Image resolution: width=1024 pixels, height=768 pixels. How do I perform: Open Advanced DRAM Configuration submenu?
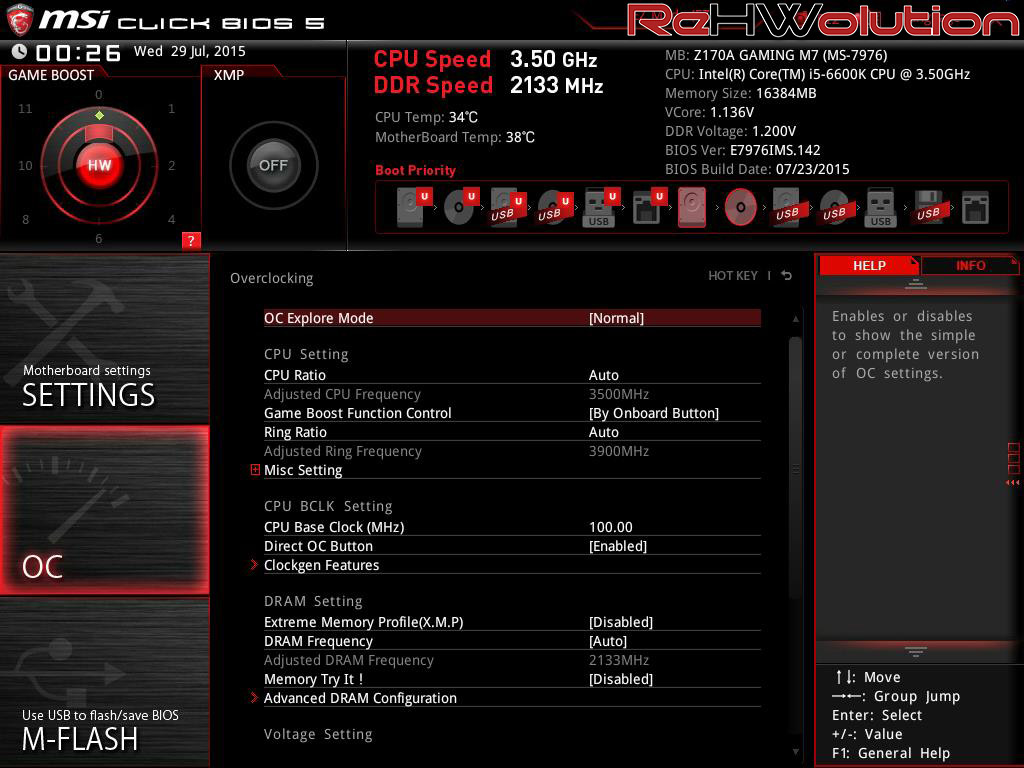pyautogui.click(x=360, y=698)
